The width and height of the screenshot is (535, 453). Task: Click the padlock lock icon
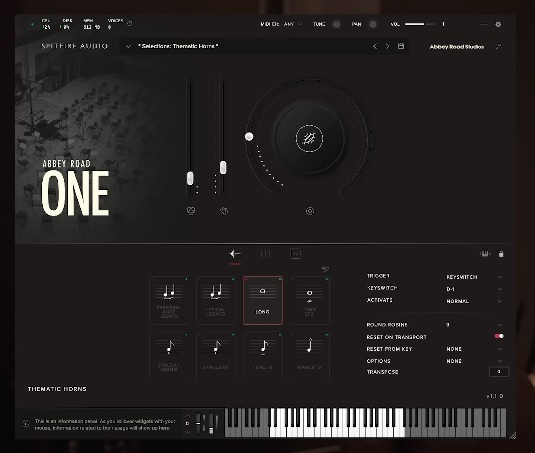[x=501, y=254]
